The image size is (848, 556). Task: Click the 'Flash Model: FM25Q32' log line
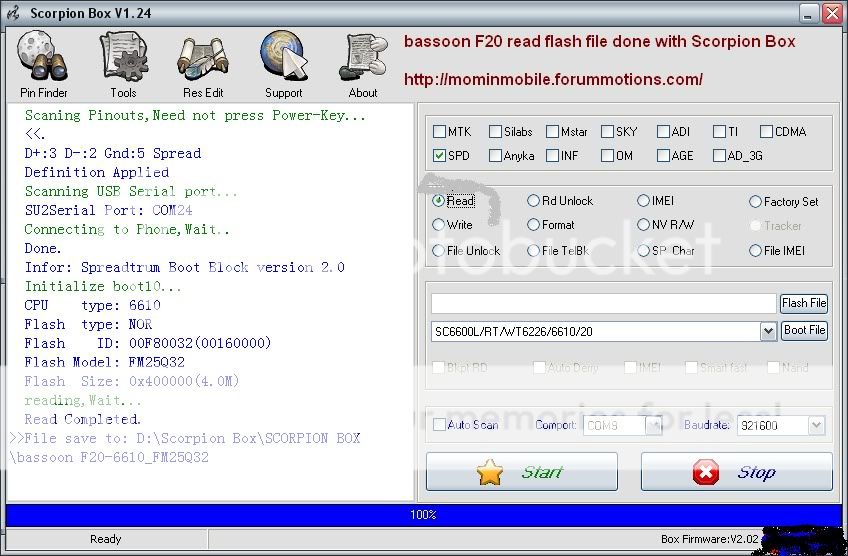tap(104, 362)
